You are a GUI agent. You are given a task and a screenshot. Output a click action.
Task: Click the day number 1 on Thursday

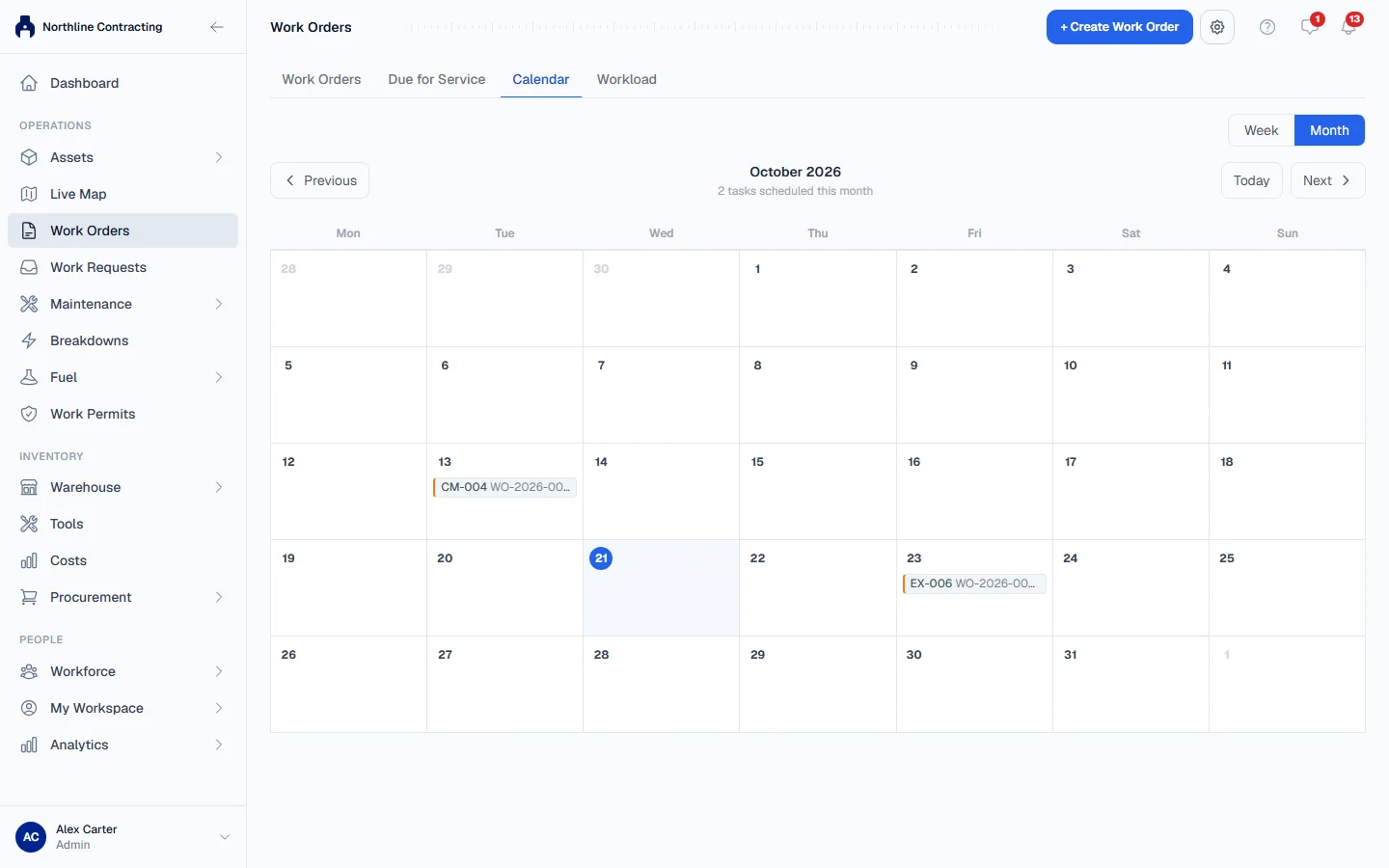[757, 269]
